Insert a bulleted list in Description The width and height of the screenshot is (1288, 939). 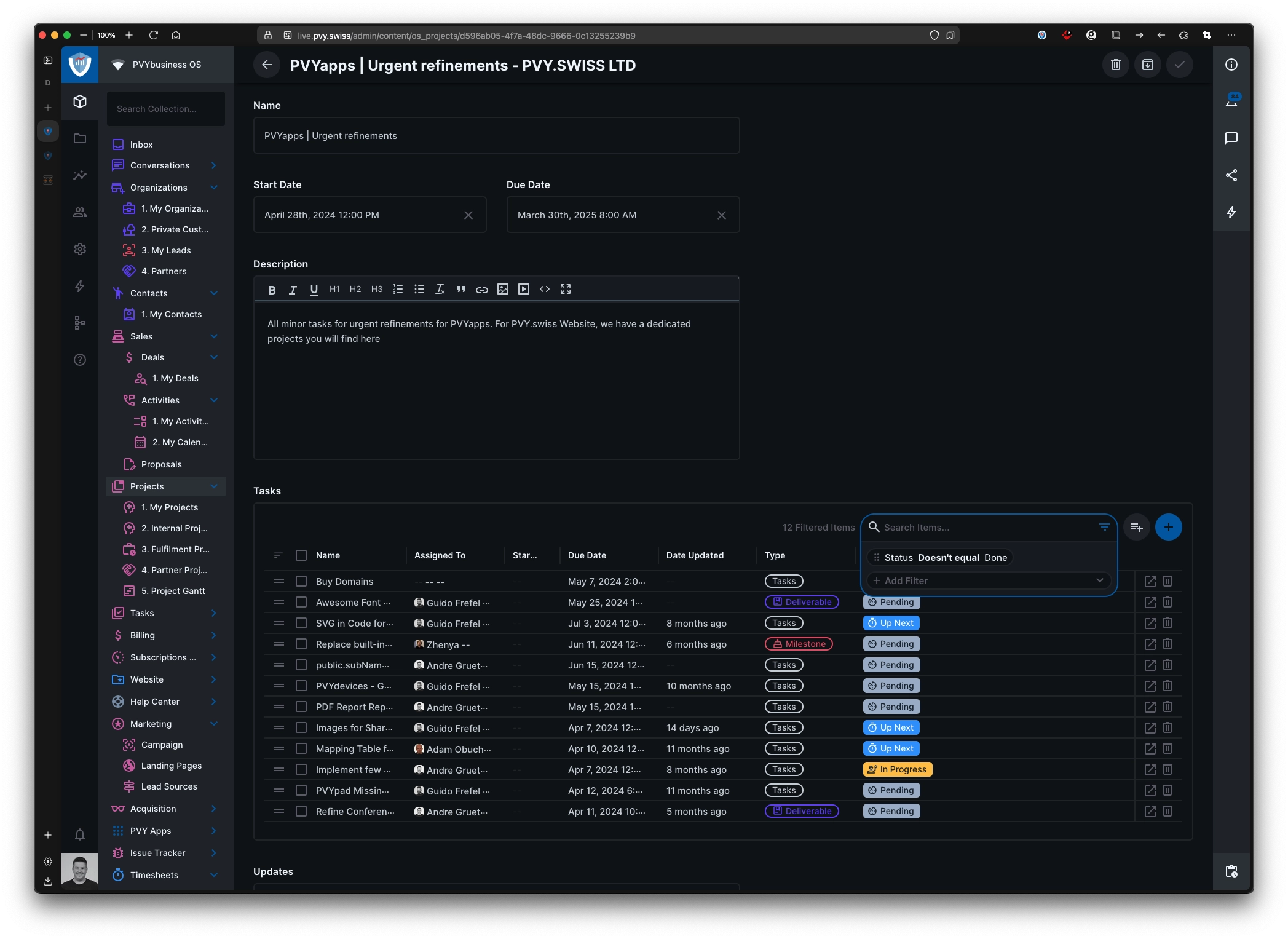419,289
